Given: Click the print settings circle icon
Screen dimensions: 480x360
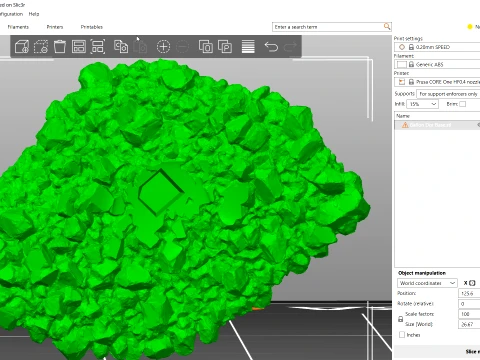Looking at the screenshot, I should (402, 47).
